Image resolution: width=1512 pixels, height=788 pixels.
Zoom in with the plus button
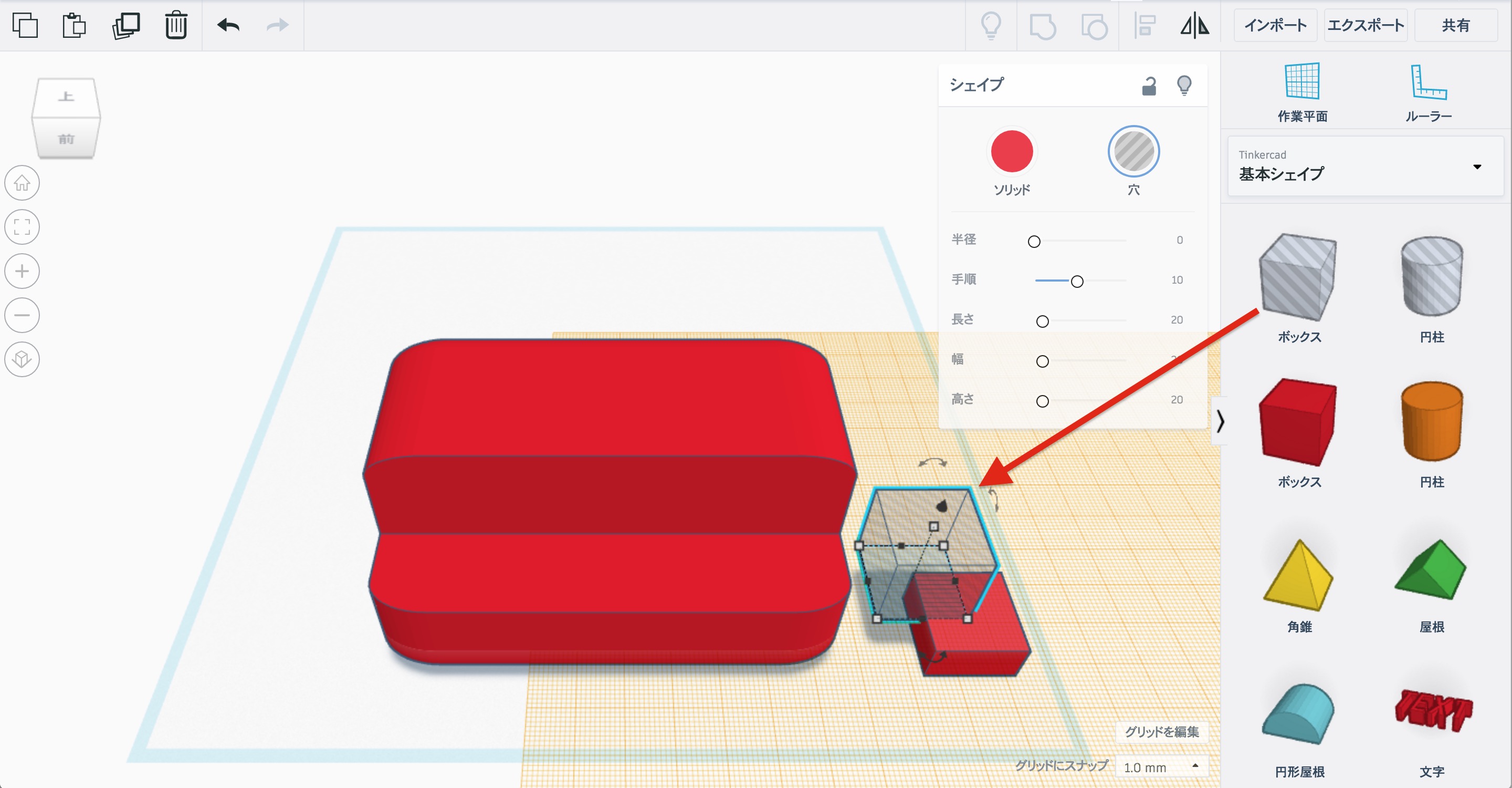click(22, 271)
